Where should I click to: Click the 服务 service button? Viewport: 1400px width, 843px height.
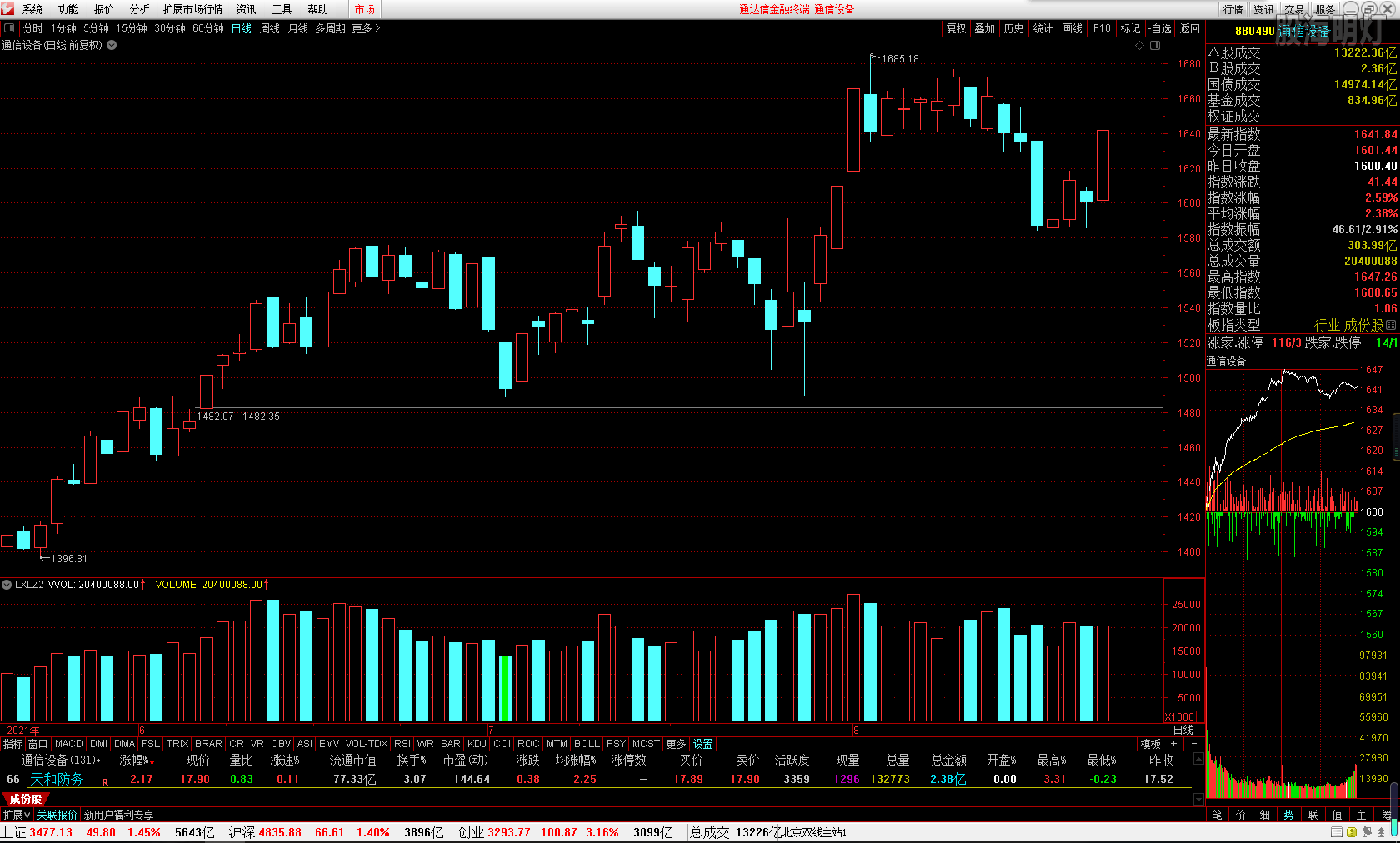[x=1325, y=9]
